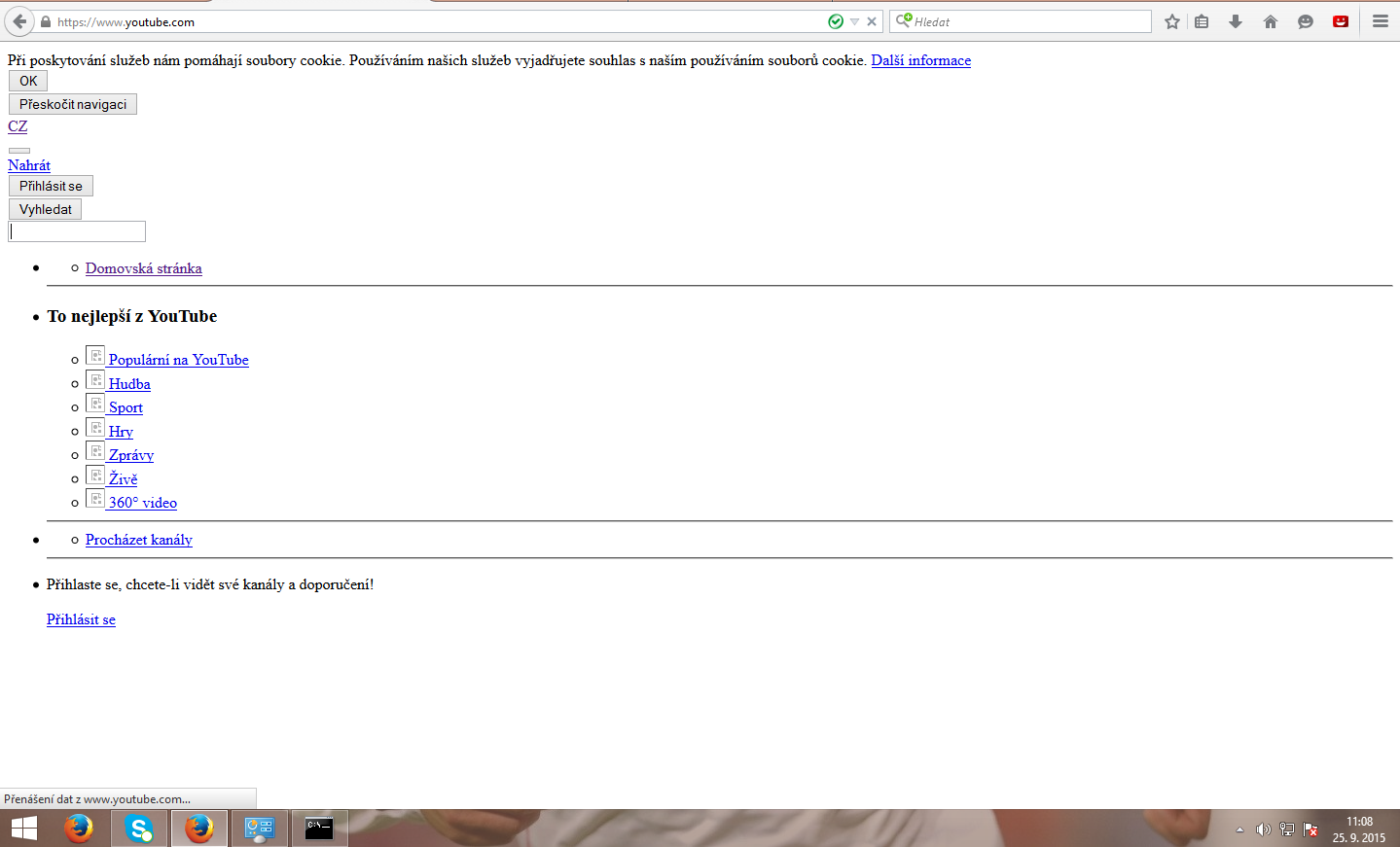Click the thumbnail icon beside 360° video

pos(95,499)
